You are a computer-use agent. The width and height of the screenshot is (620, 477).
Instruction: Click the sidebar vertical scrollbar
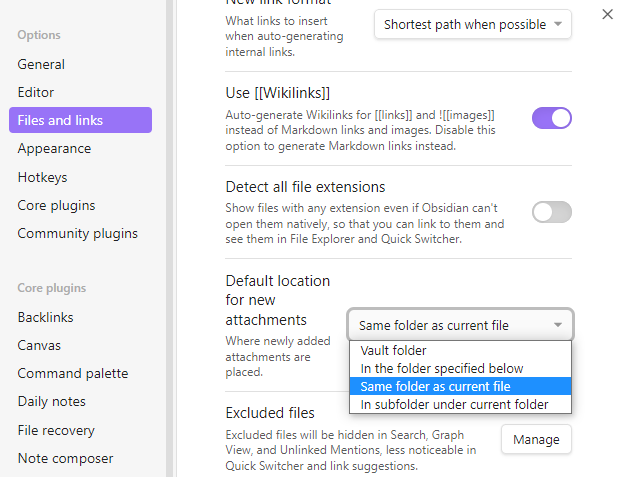tap(170, 238)
